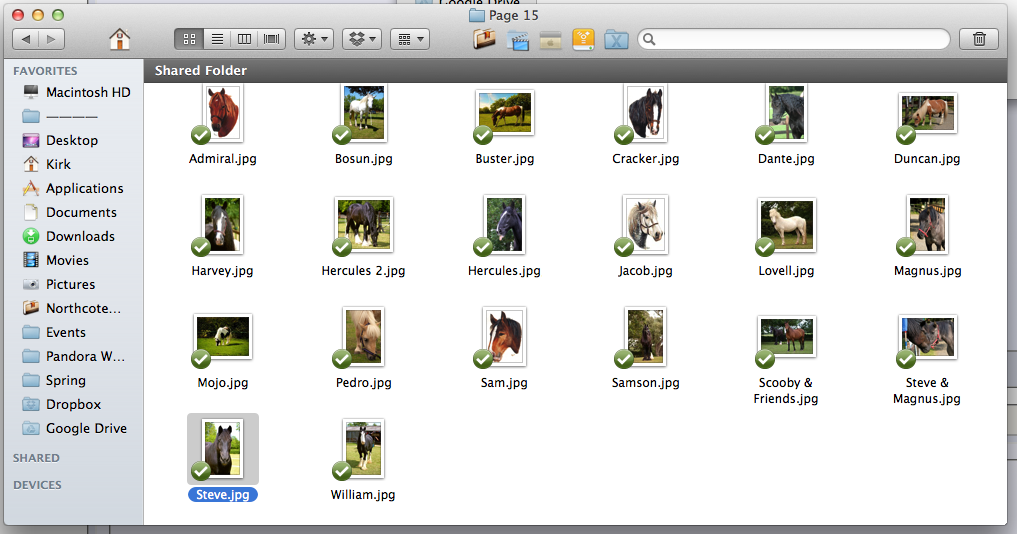Click the SHARED sidebar section header
The width and height of the screenshot is (1017, 534).
36,458
